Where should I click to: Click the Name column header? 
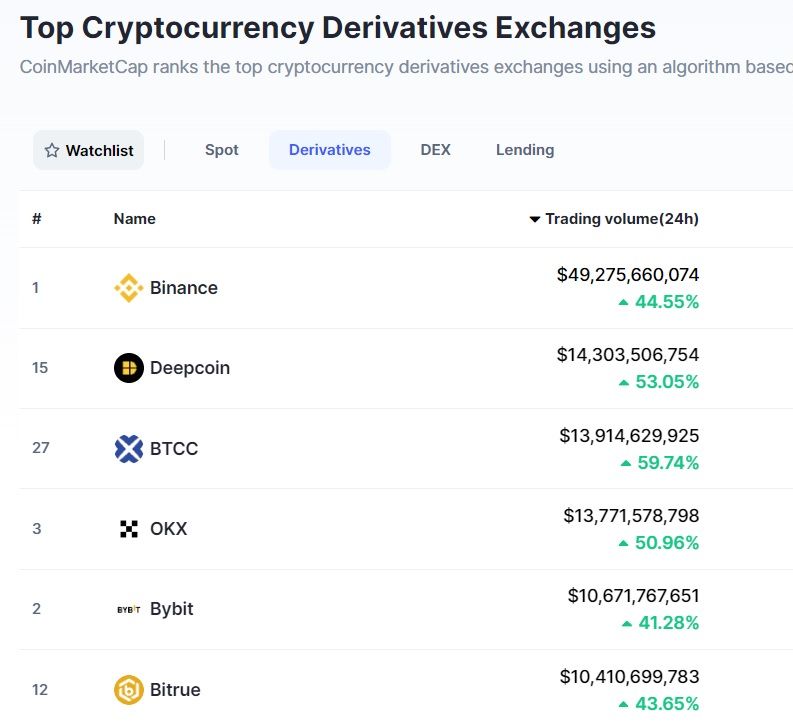(x=135, y=219)
